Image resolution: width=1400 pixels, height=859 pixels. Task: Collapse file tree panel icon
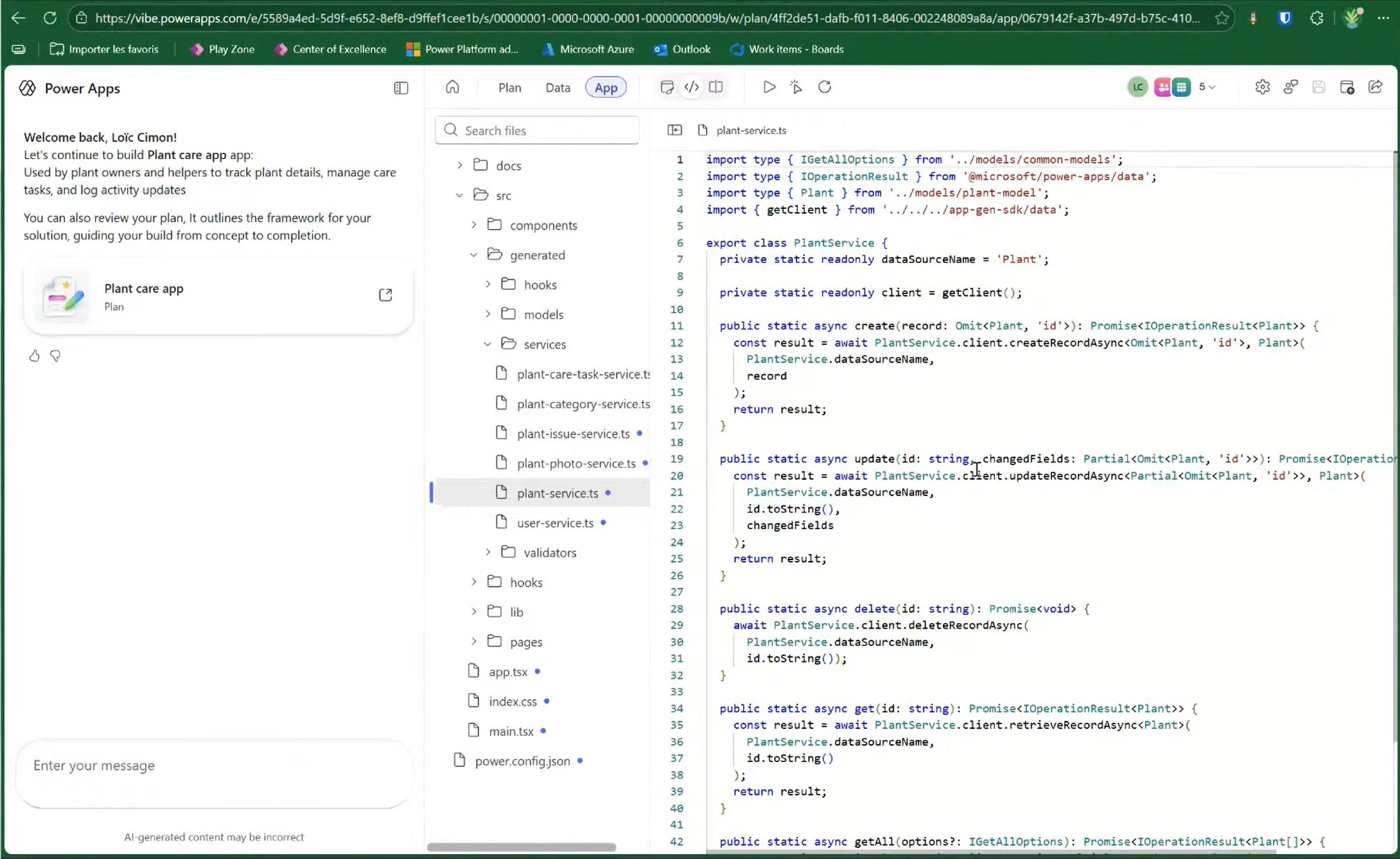[675, 130]
